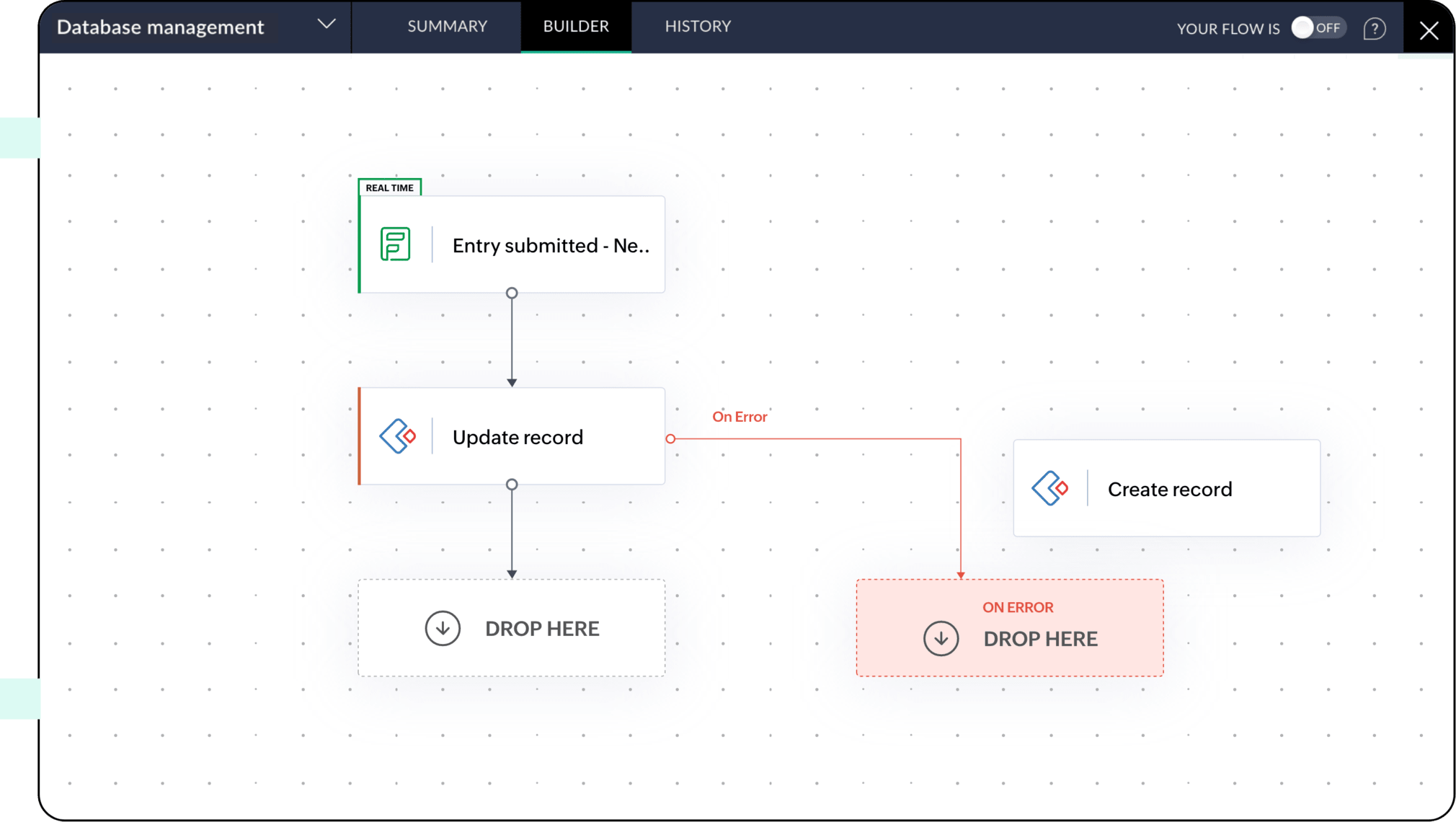Click the trigger's bottom connector circle
The height and width of the screenshot is (822, 1456).
click(512, 293)
